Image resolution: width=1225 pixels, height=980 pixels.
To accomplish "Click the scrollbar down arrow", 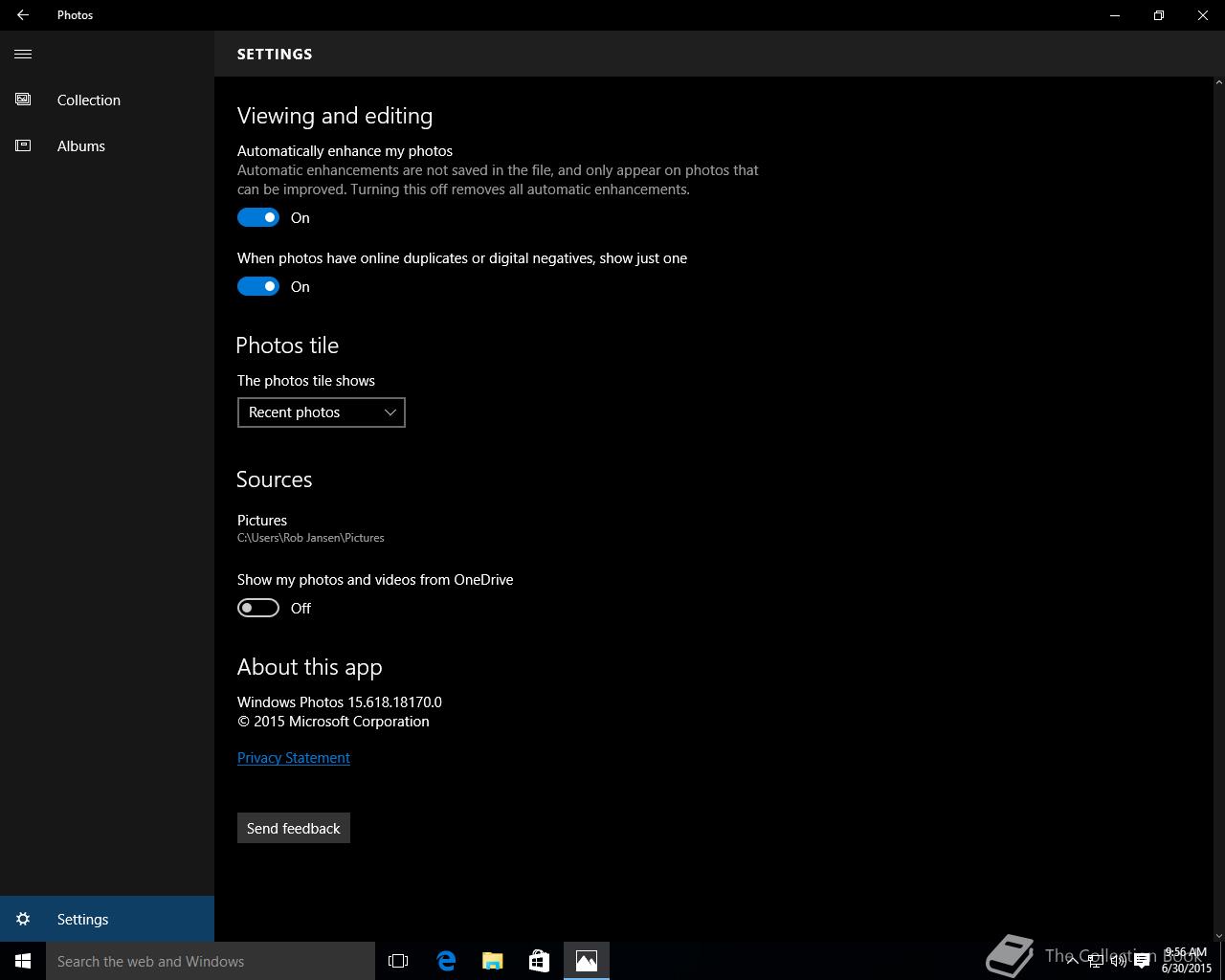I will (x=1217, y=935).
